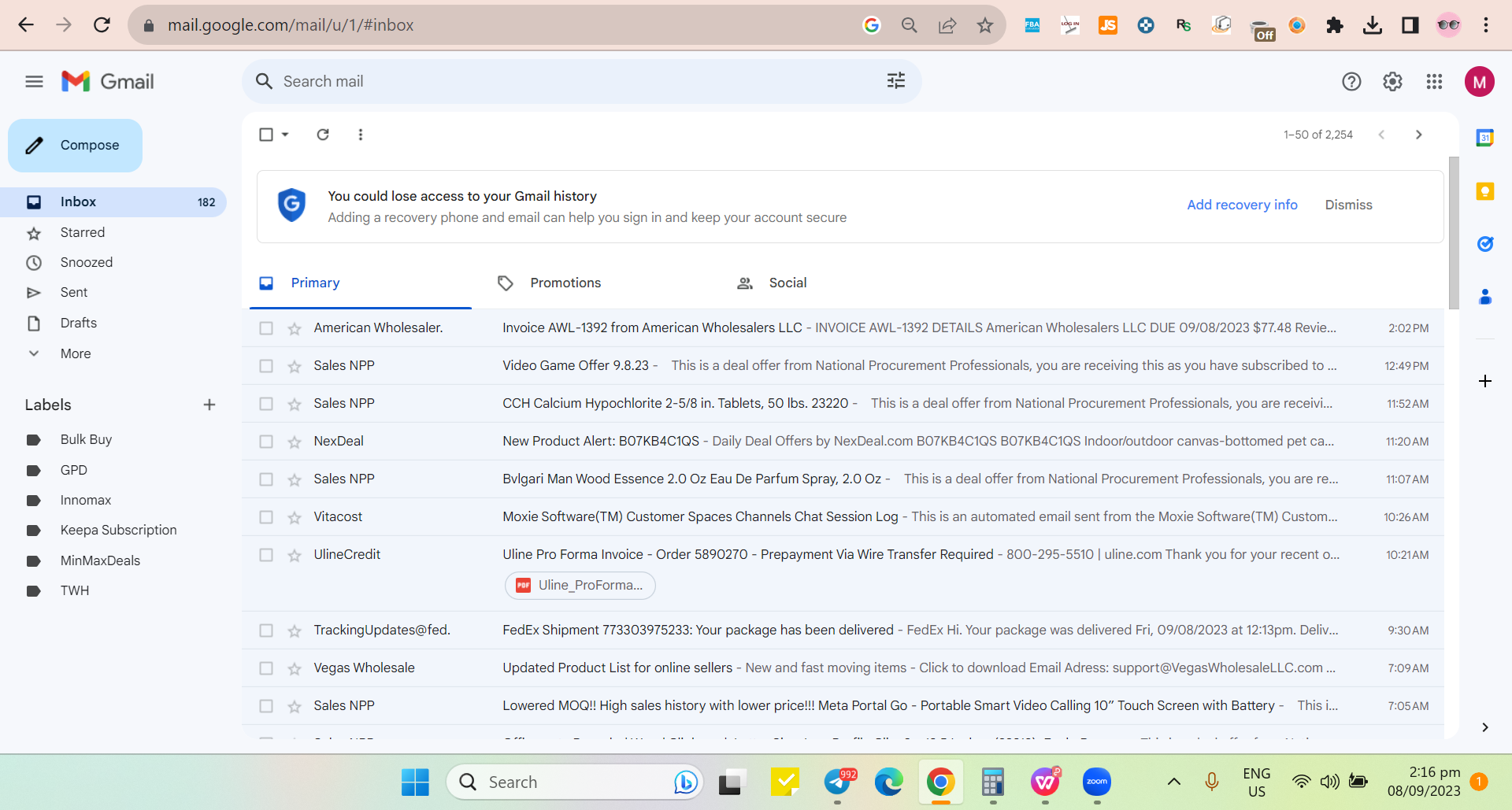Viewport: 1512px width, 810px height.
Task: Open Google Tasks side panel
Action: pyautogui.click(x=1485, y=244)
